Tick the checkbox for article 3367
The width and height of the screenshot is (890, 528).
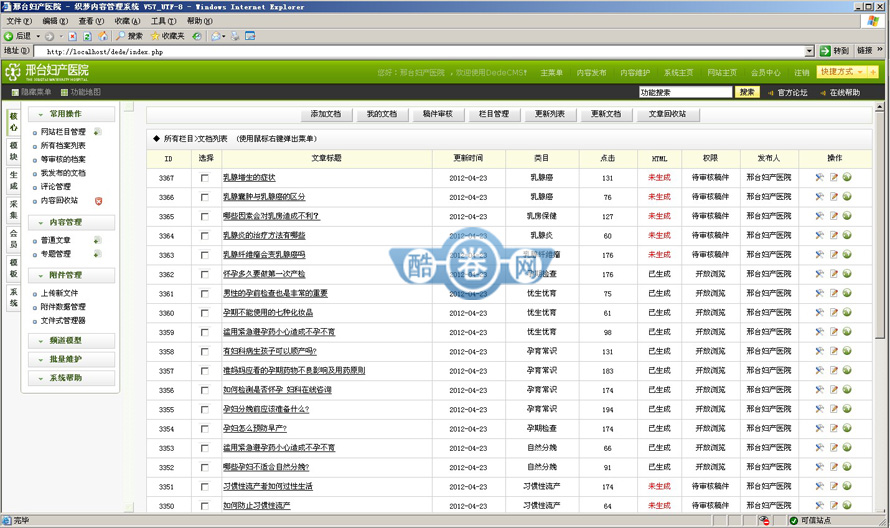click(x=205, y=178)
